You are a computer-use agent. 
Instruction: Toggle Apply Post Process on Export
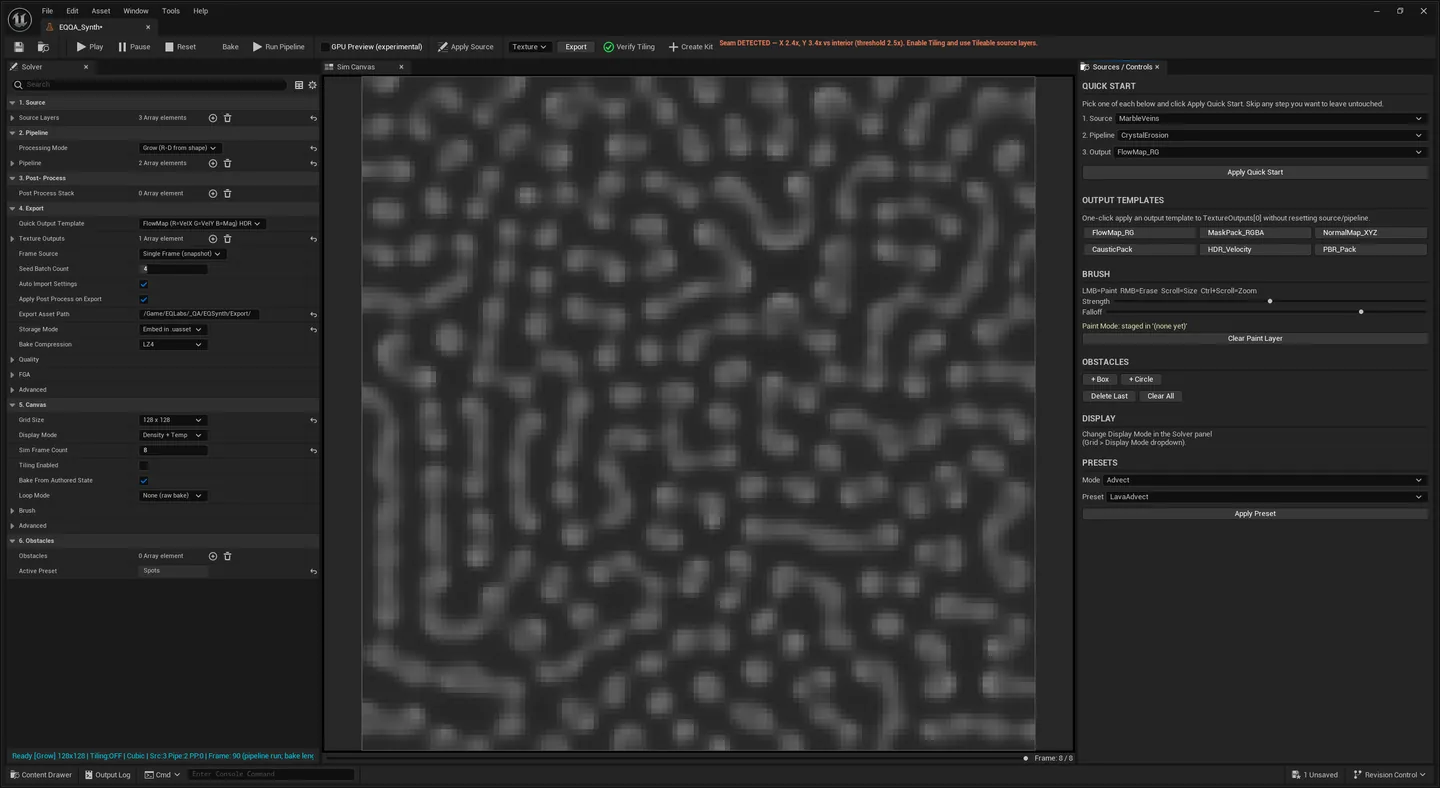tap(144, 299)
